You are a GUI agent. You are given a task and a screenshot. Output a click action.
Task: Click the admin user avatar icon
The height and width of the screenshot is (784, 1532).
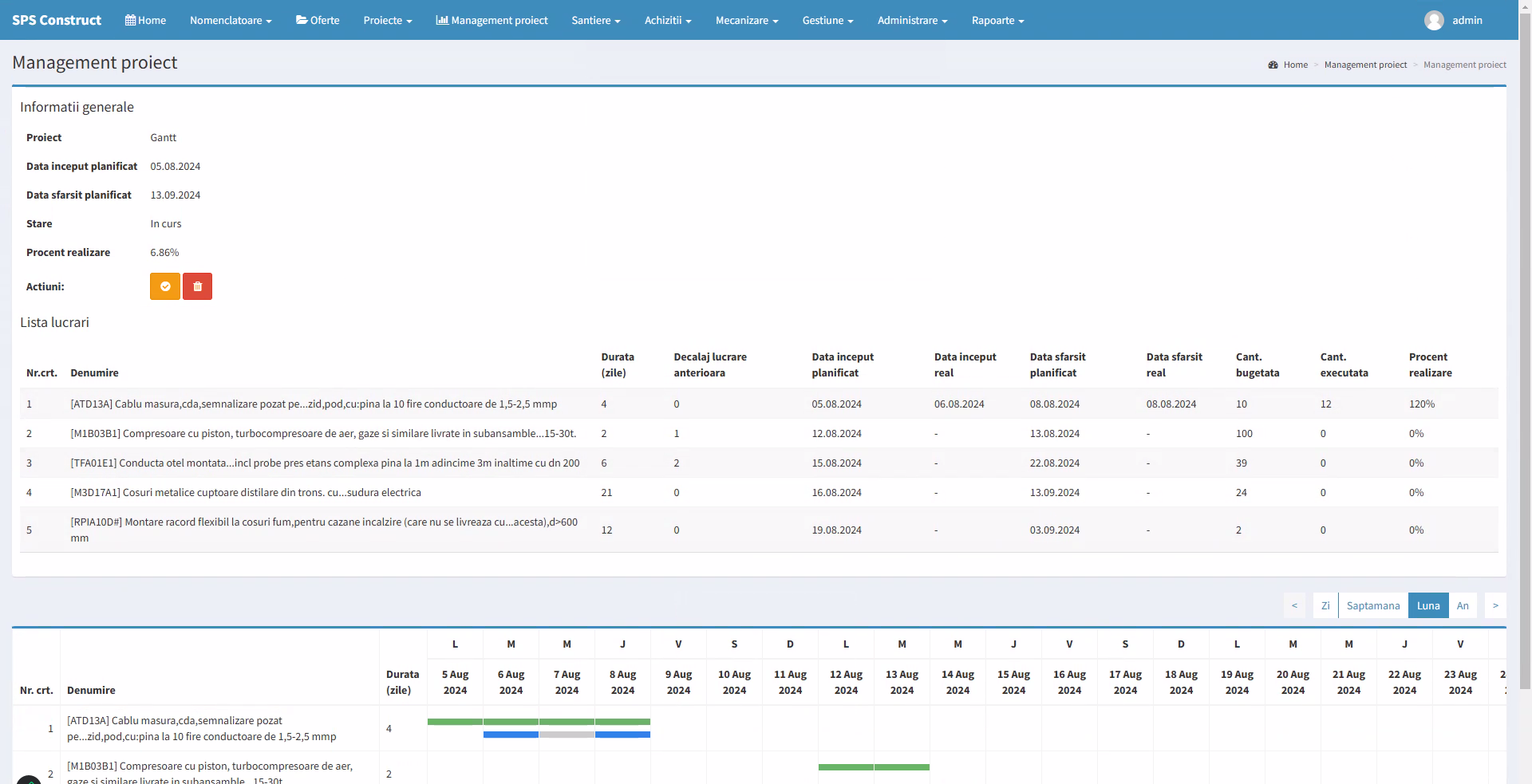pyautogui.click(x=1433, y=21)
